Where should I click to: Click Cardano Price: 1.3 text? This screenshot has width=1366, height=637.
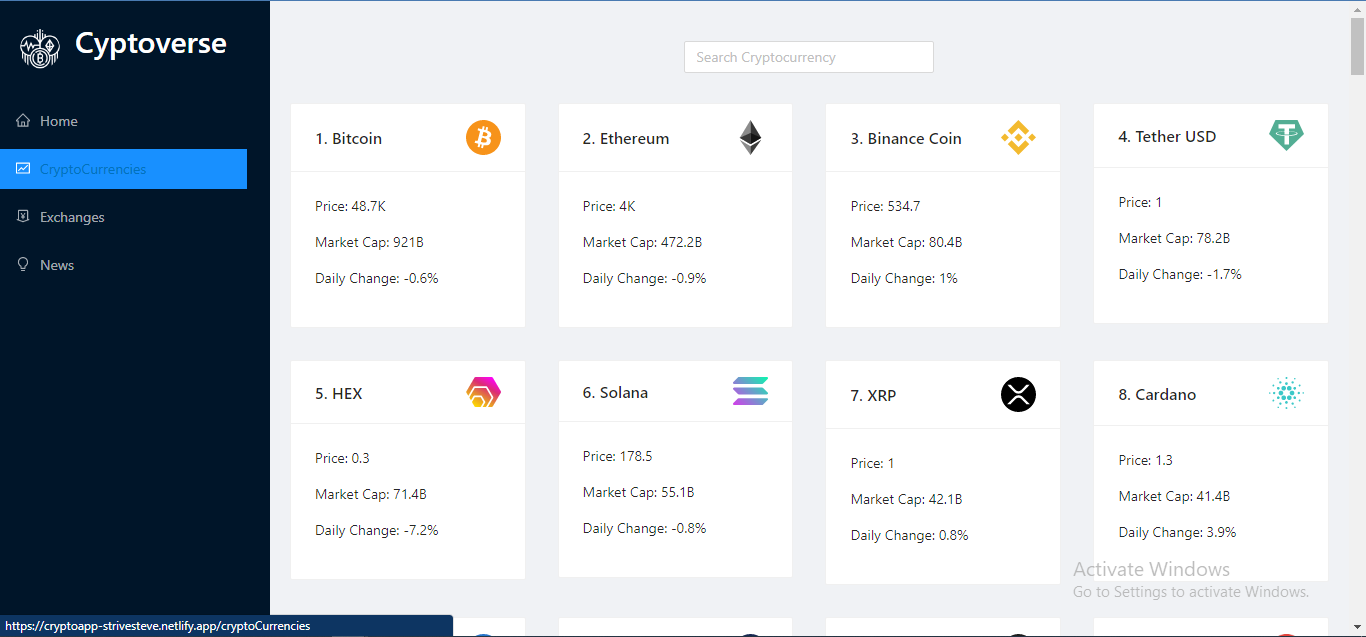pyautogui.click(x=1145, y=460)
